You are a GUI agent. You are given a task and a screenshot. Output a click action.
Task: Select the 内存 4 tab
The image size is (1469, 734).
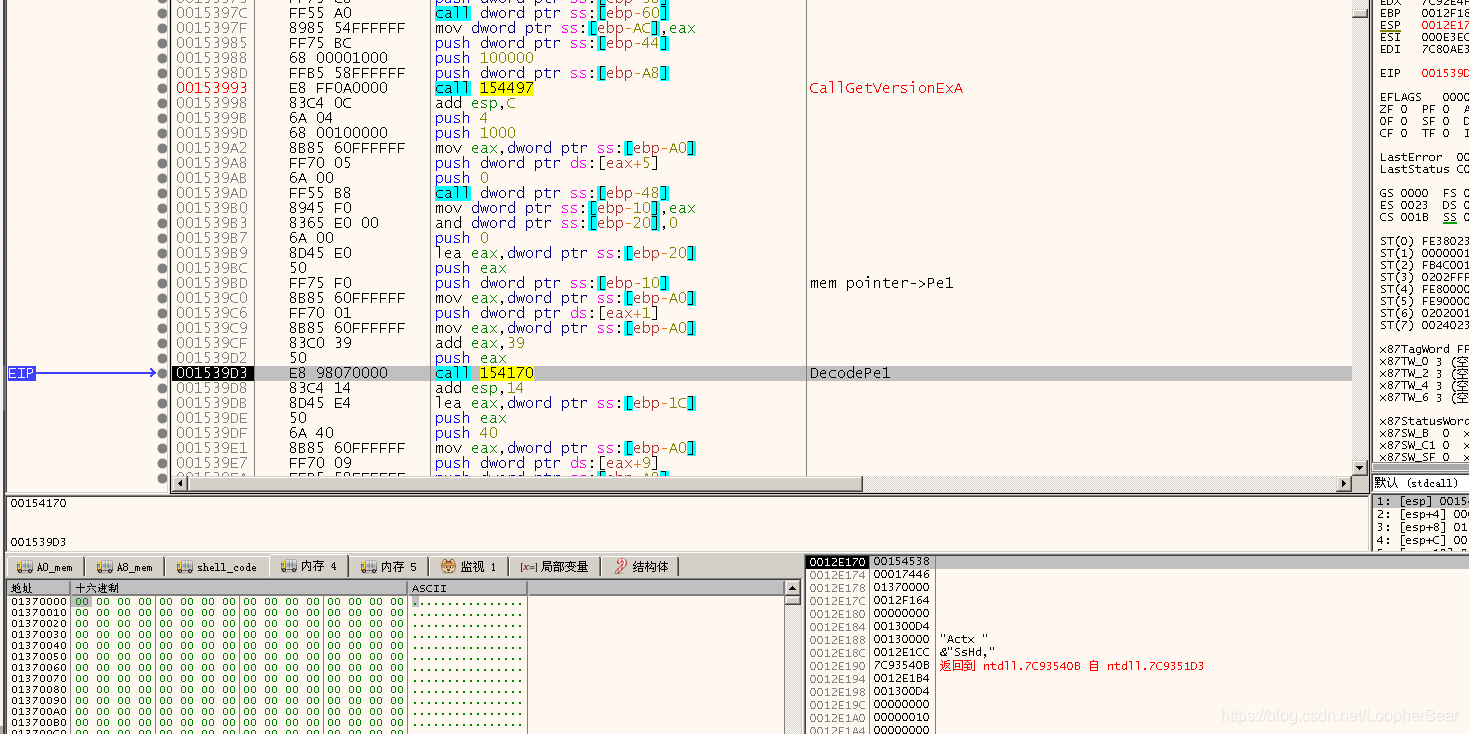coord(309,566)
